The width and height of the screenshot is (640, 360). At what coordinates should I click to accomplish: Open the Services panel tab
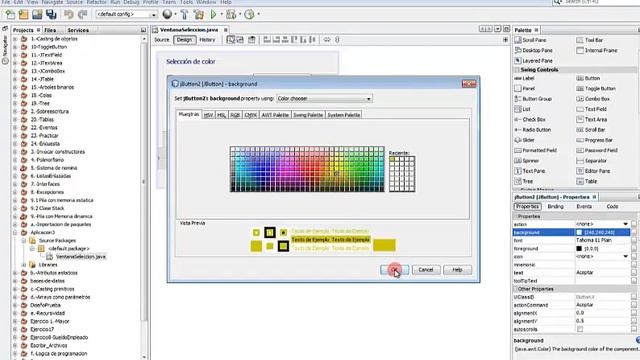tap(78, 30)
